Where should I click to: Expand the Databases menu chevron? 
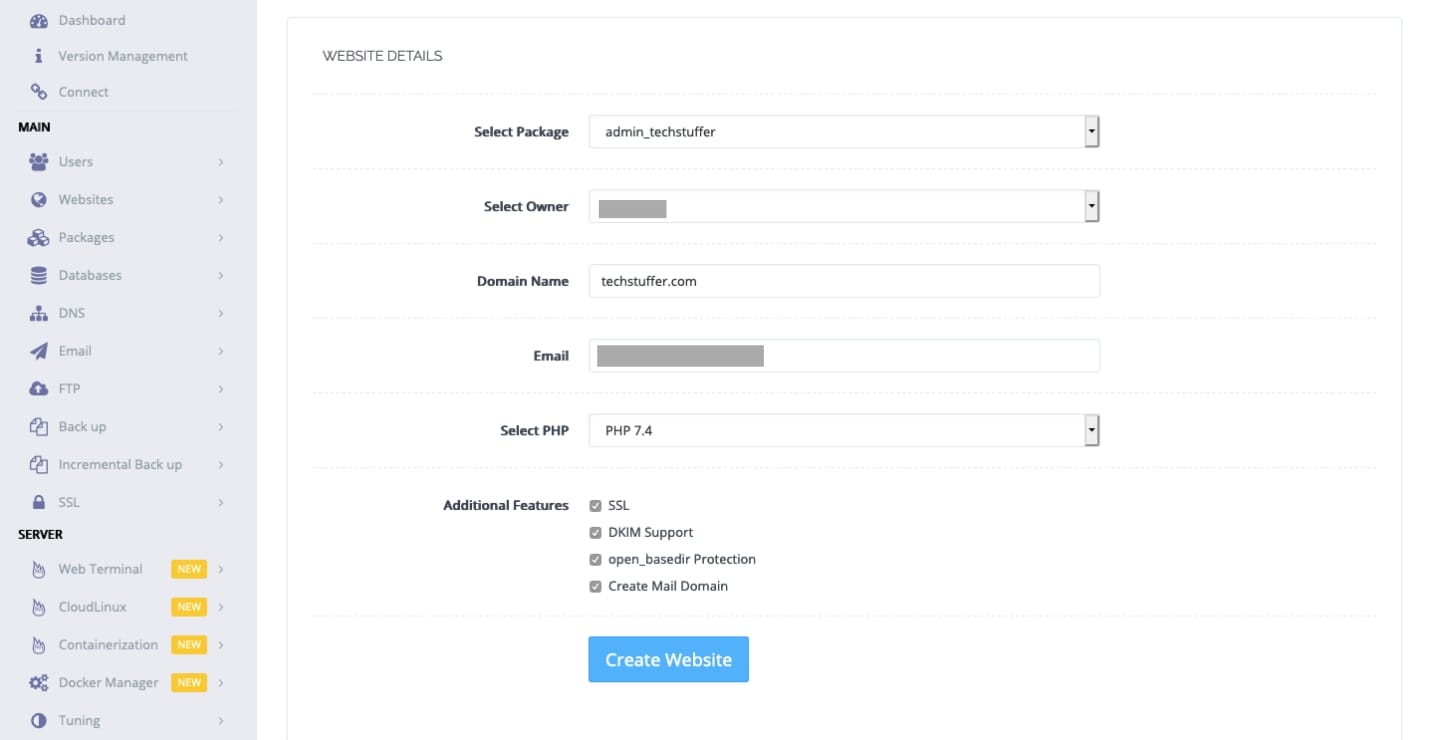click(220, 275)
